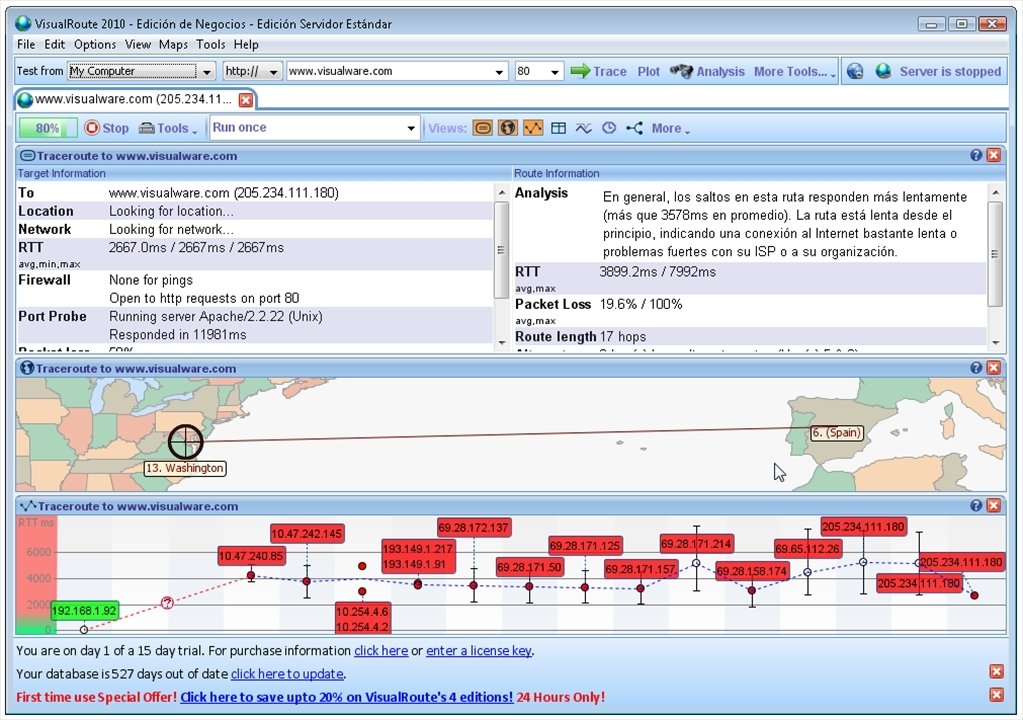The image size is (1023, 720).
Task: Show the route table view
Action: click(x=558, y=128)
